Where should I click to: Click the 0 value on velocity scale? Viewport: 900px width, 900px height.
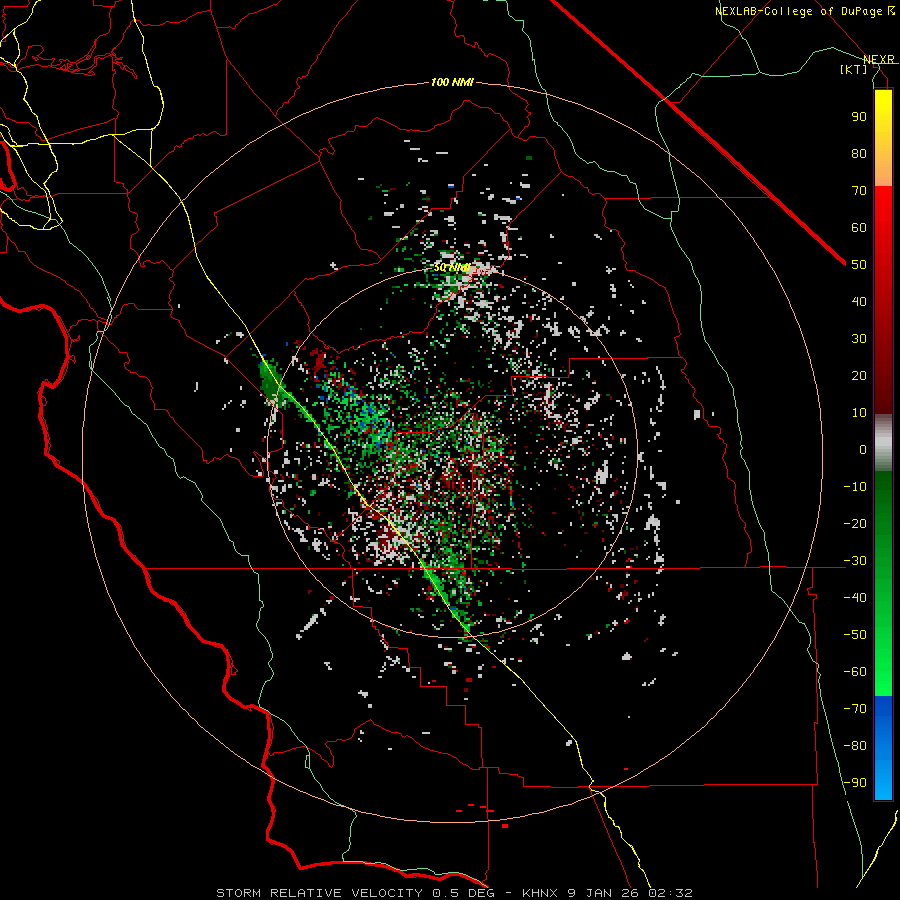pyautogui.click(x=863, y=450)
